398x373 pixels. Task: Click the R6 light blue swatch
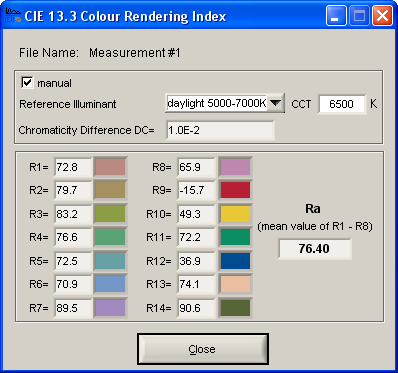point(110,284)
